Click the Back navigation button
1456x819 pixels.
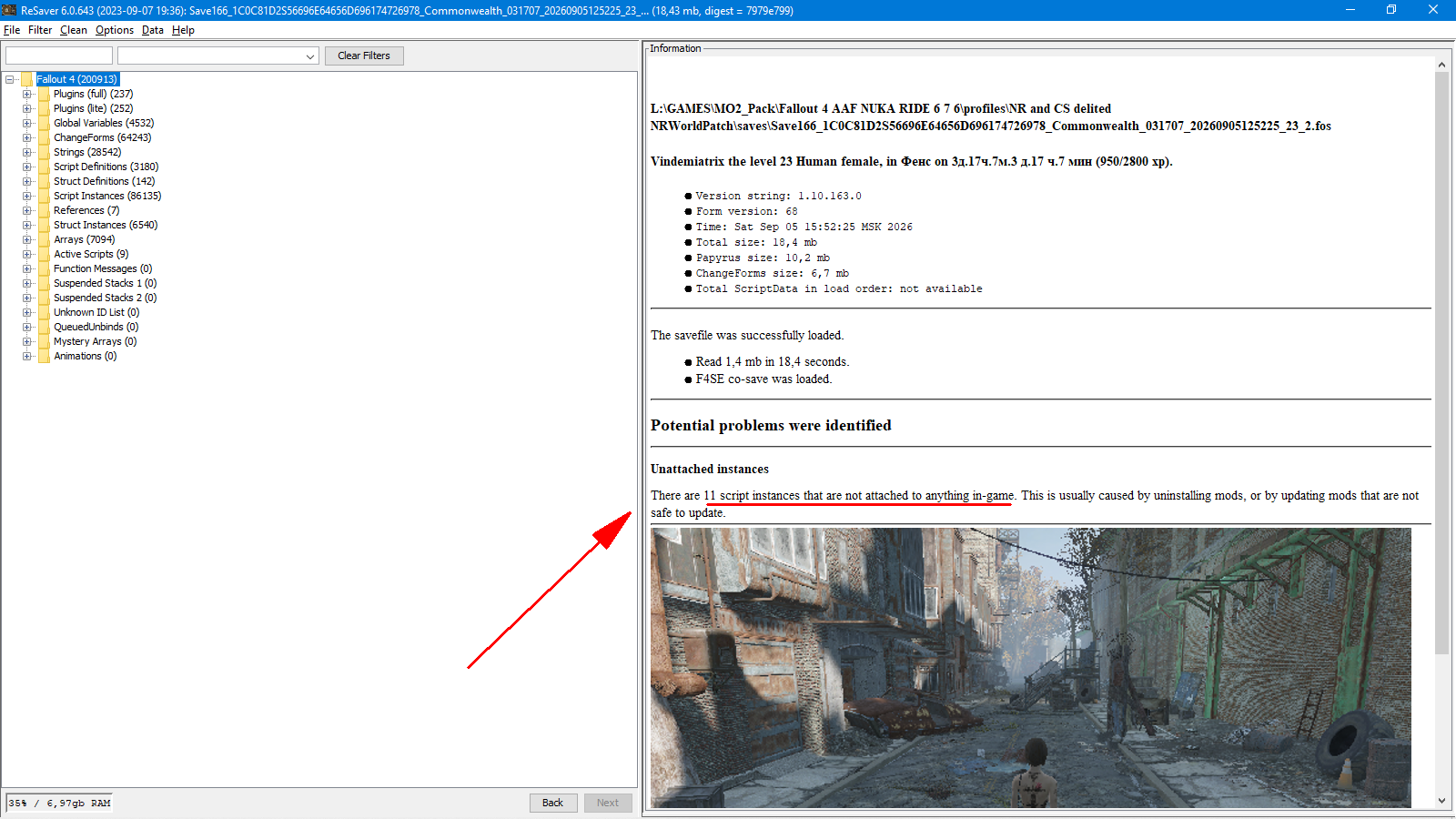point(553,803)
